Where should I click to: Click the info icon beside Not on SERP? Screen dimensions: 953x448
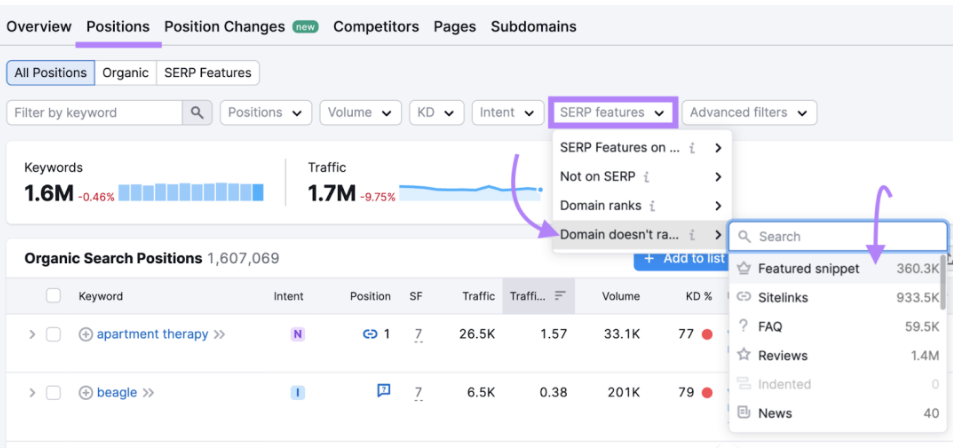(647, 177)
